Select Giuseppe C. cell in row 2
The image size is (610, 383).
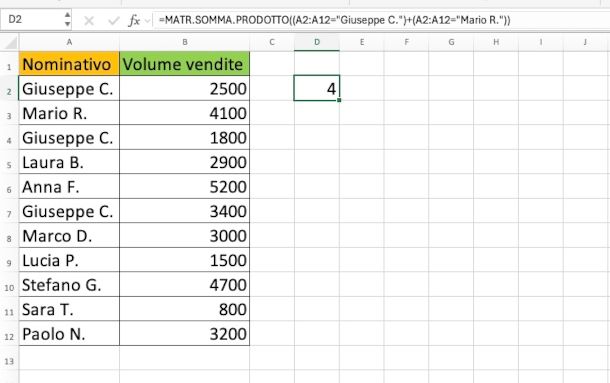[x=69, y=88]
